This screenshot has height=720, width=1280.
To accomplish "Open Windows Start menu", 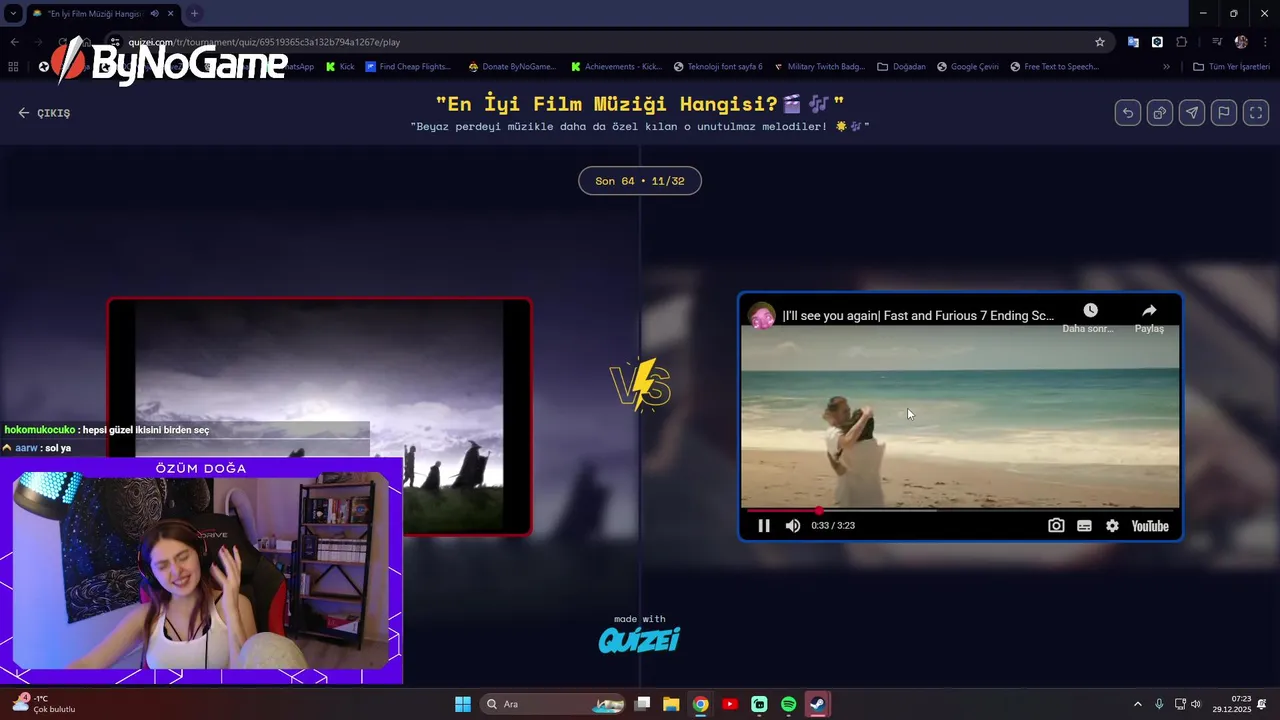I will coord(463,704).
